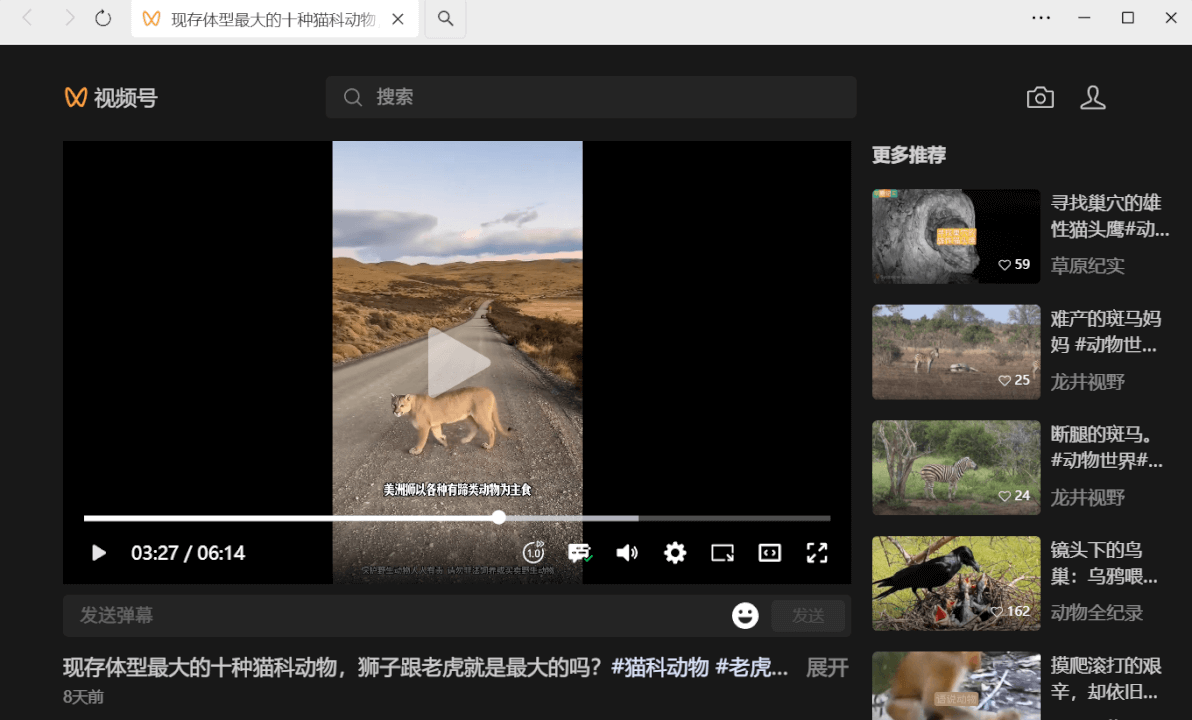
Task: Reload the page
Action: coord(103,18)
